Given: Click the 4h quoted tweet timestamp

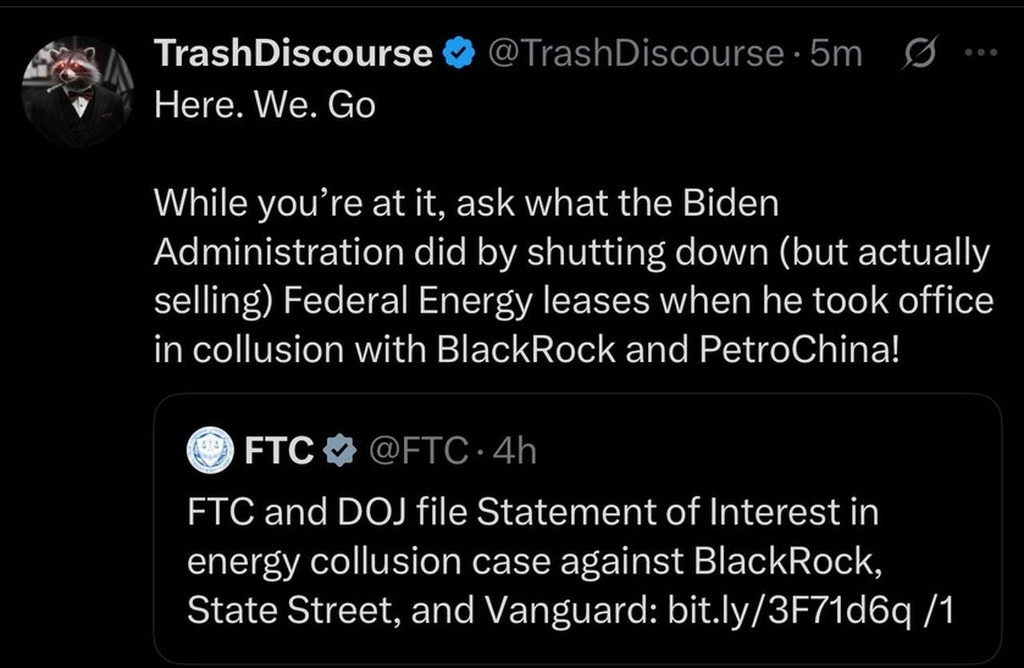Looking at the screenshot, I should tap(515, 451).
